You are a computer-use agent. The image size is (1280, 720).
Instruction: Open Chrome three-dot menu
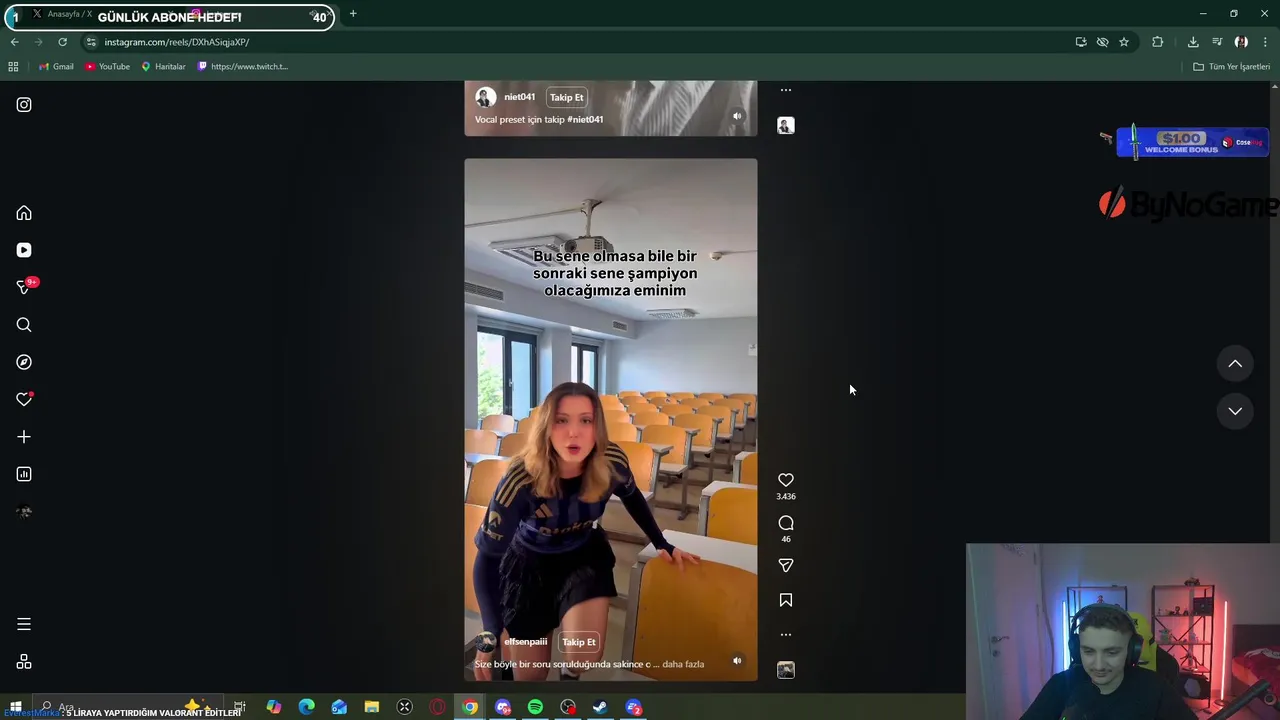click(1266, 42)
